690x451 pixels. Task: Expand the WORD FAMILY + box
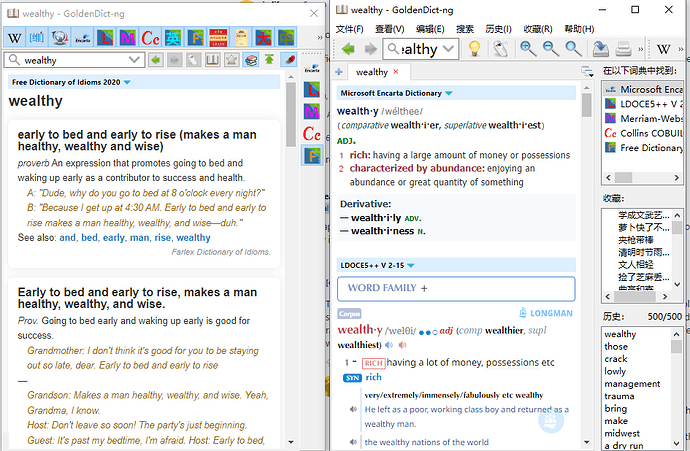(456, 289)
